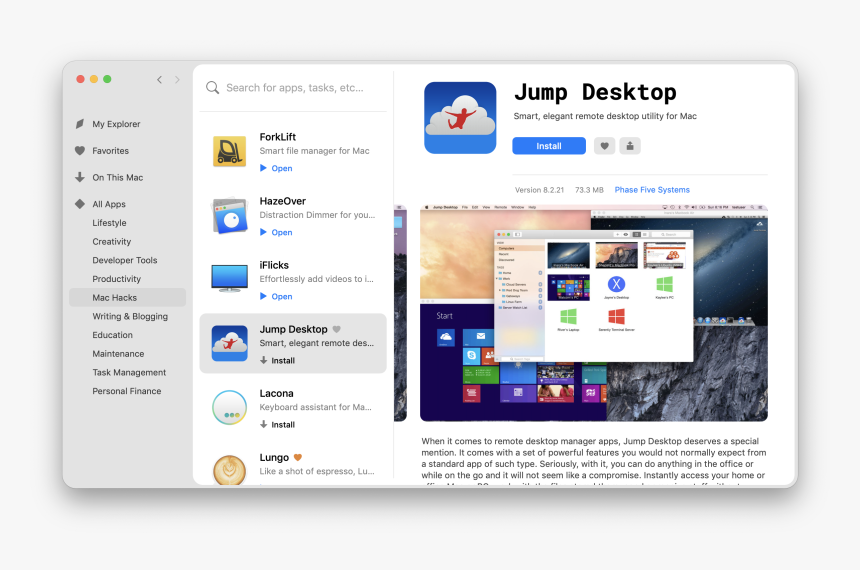Click the Lacona title text
The width and height of the screenshot is (860, 570).
click(276, 393)
